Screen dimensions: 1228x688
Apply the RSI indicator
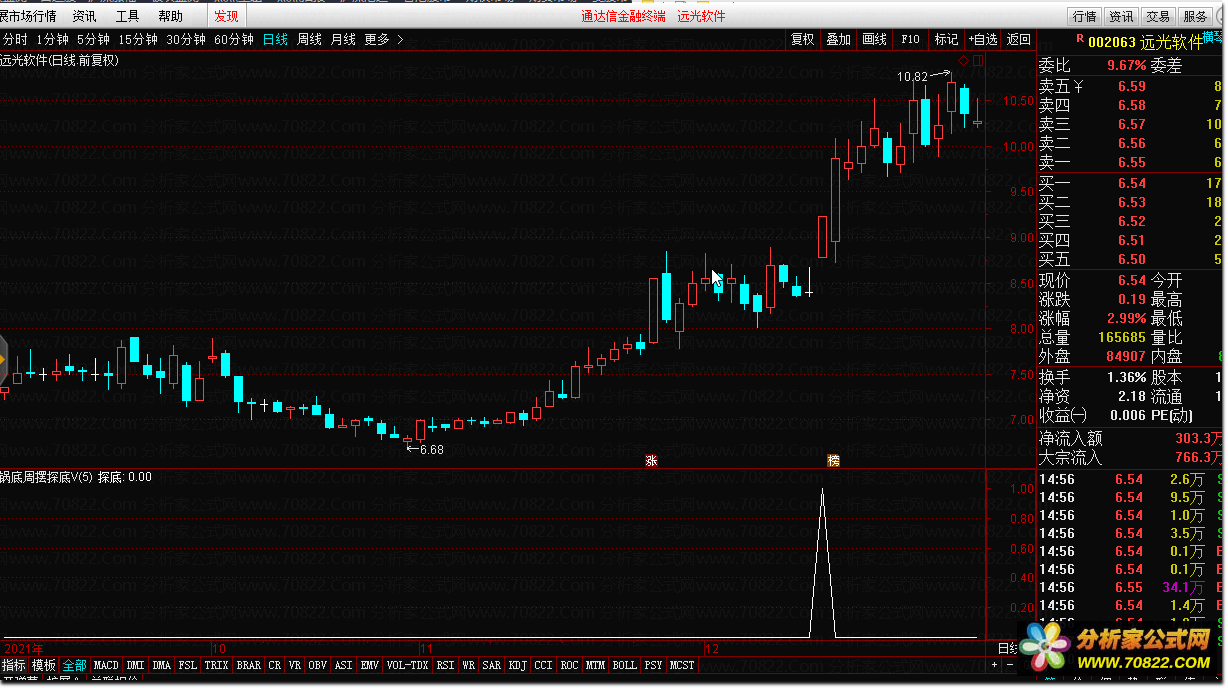point(446,665)
